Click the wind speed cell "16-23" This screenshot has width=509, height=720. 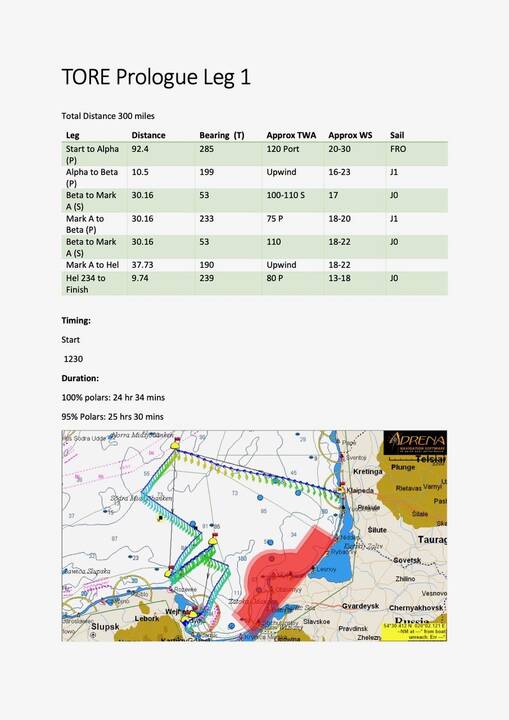(339, 172)
